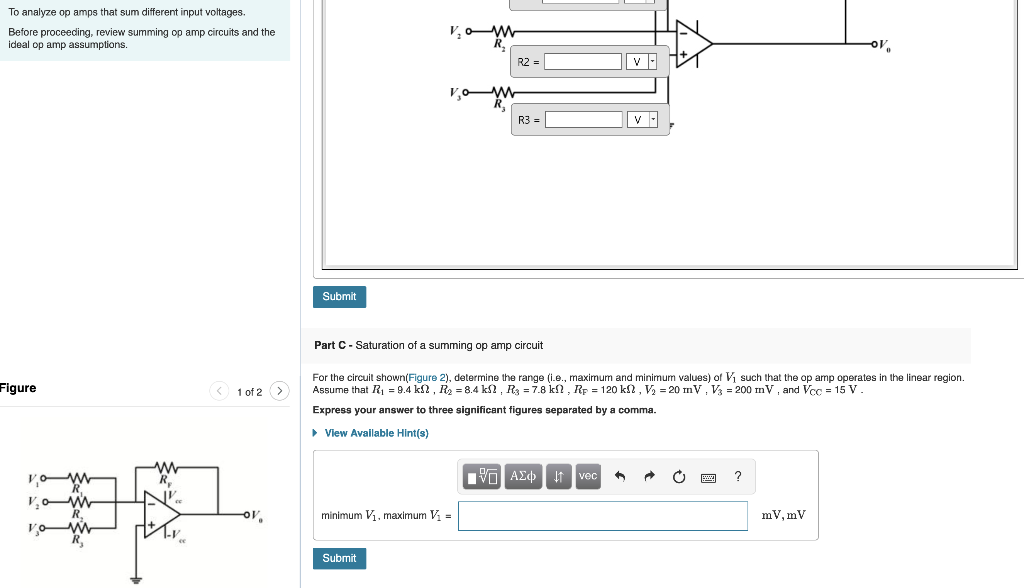
Task: Reset the answer field with the reset icon
Action: coord(680,476)
